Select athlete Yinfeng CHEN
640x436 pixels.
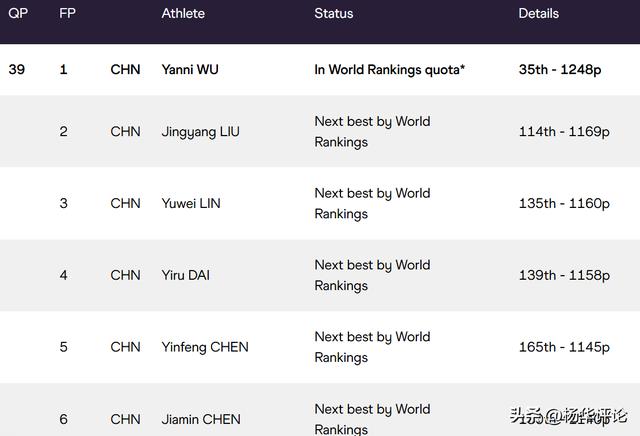click(x=204, y=347)
